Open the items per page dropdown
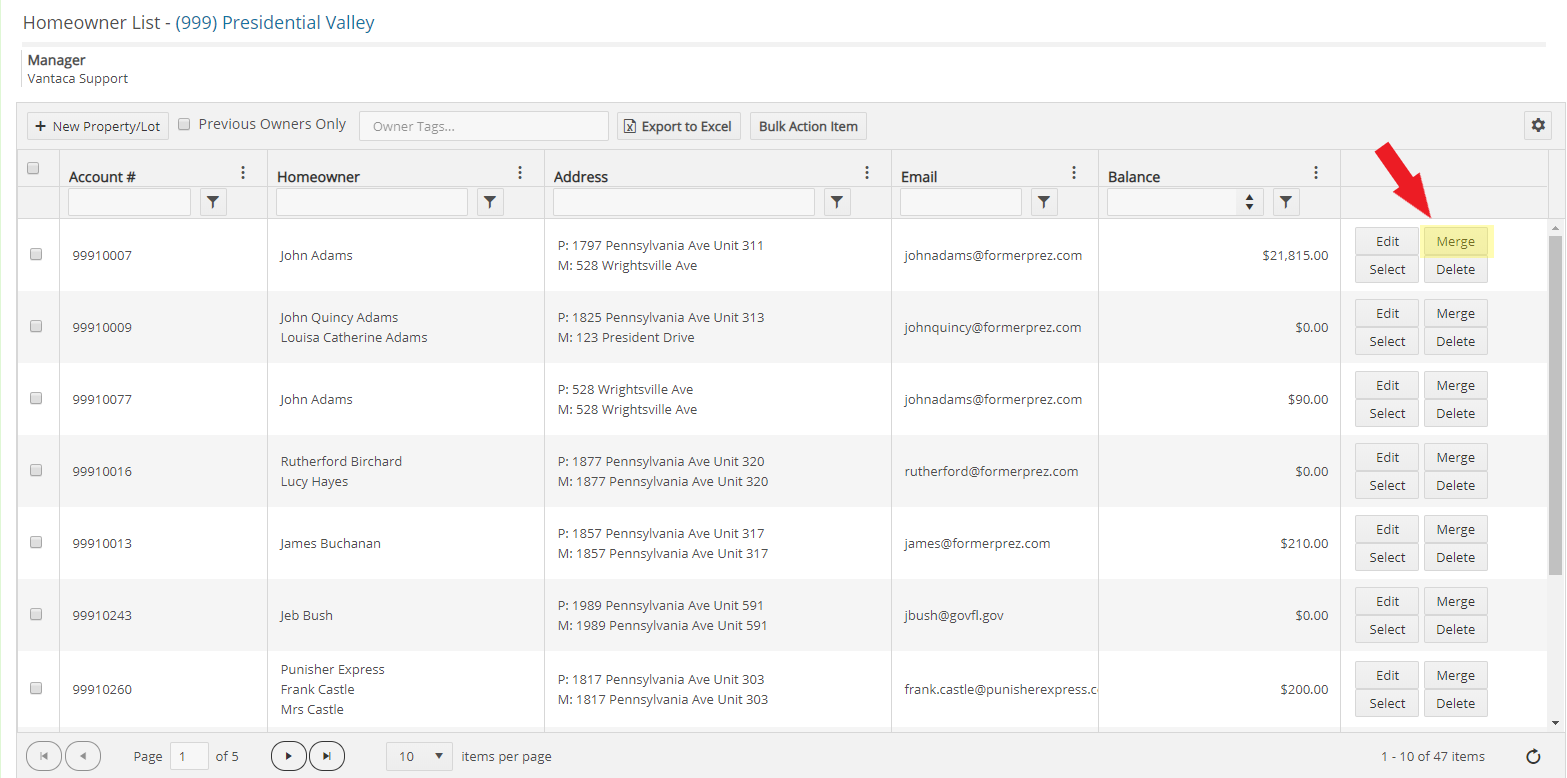 419,757
